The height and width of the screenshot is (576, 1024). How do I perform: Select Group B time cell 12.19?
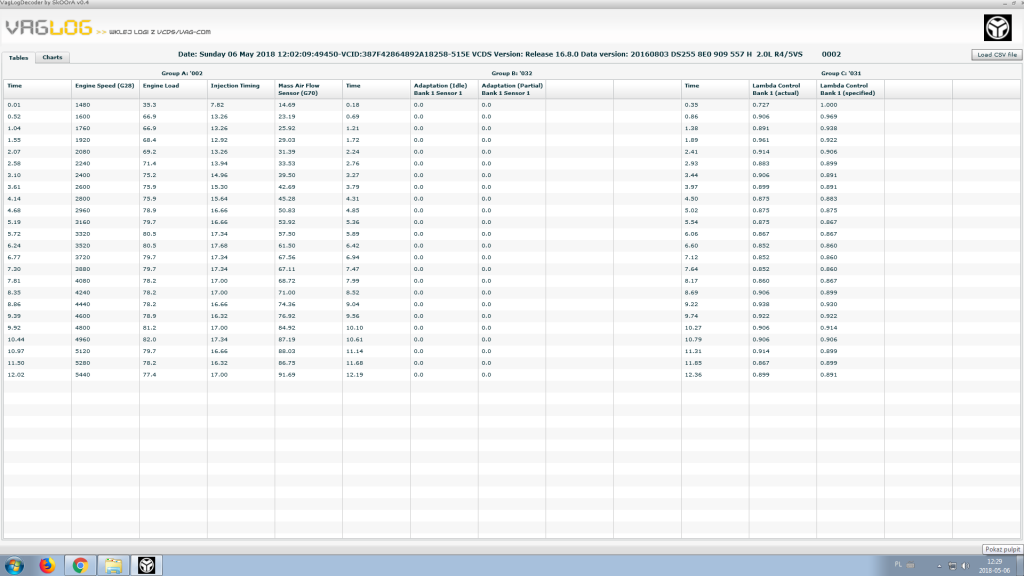coord(355,375)
